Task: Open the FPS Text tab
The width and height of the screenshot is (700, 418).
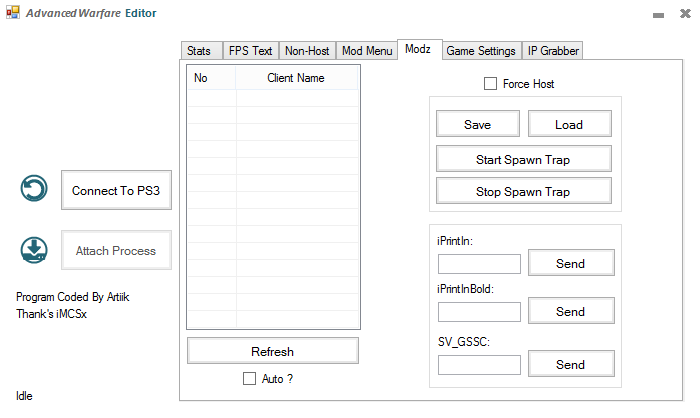Action: (x=250, y=50)
